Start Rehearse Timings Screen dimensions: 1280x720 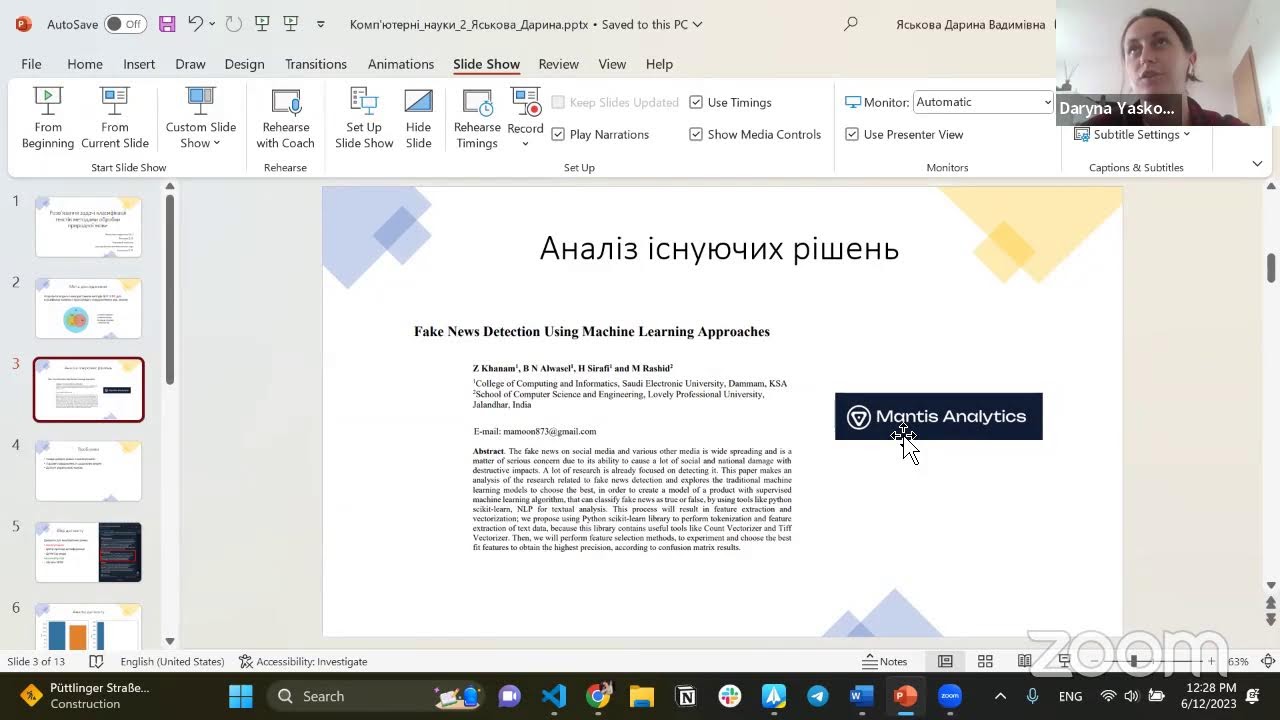(477, 118)
